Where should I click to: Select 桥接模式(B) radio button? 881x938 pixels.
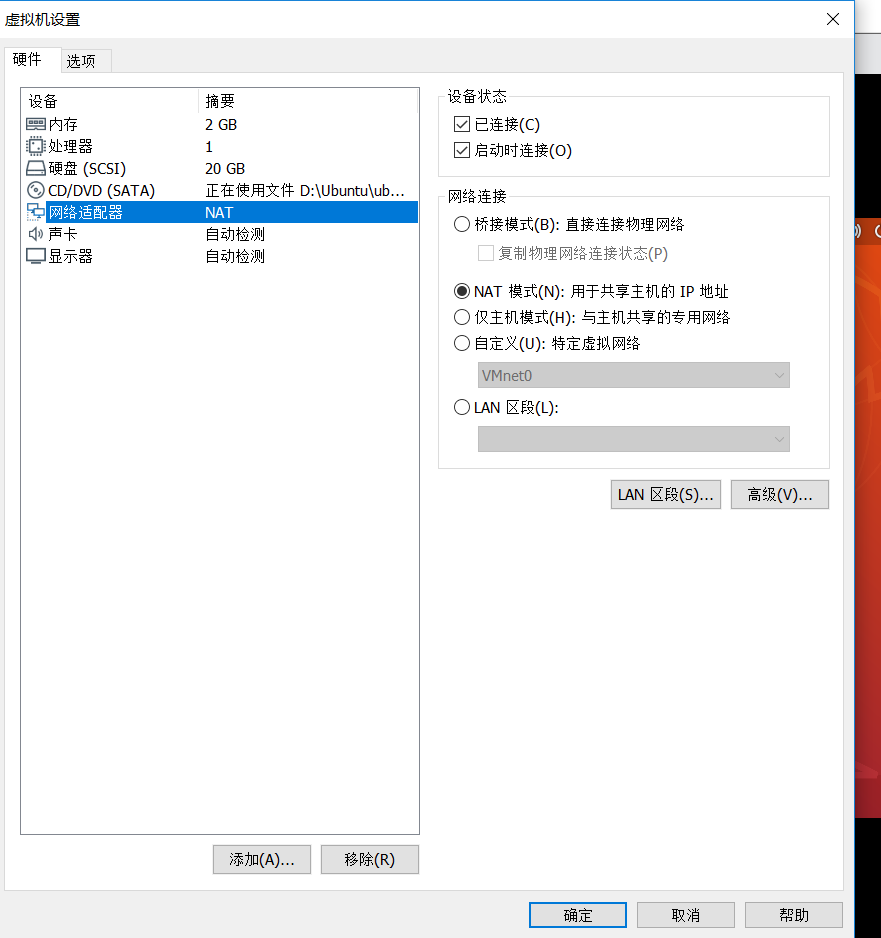coord(462,224)
